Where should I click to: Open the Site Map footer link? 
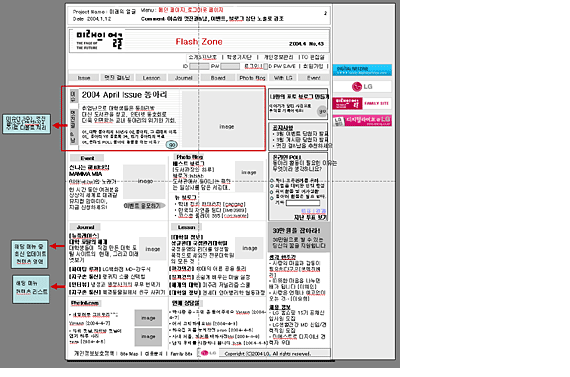pyautogui.click(x=129, y=354)
